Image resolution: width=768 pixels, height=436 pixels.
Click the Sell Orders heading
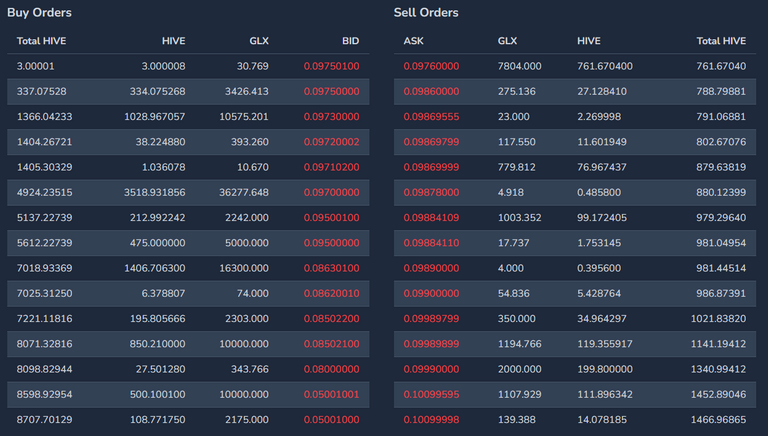pos(426,13)
